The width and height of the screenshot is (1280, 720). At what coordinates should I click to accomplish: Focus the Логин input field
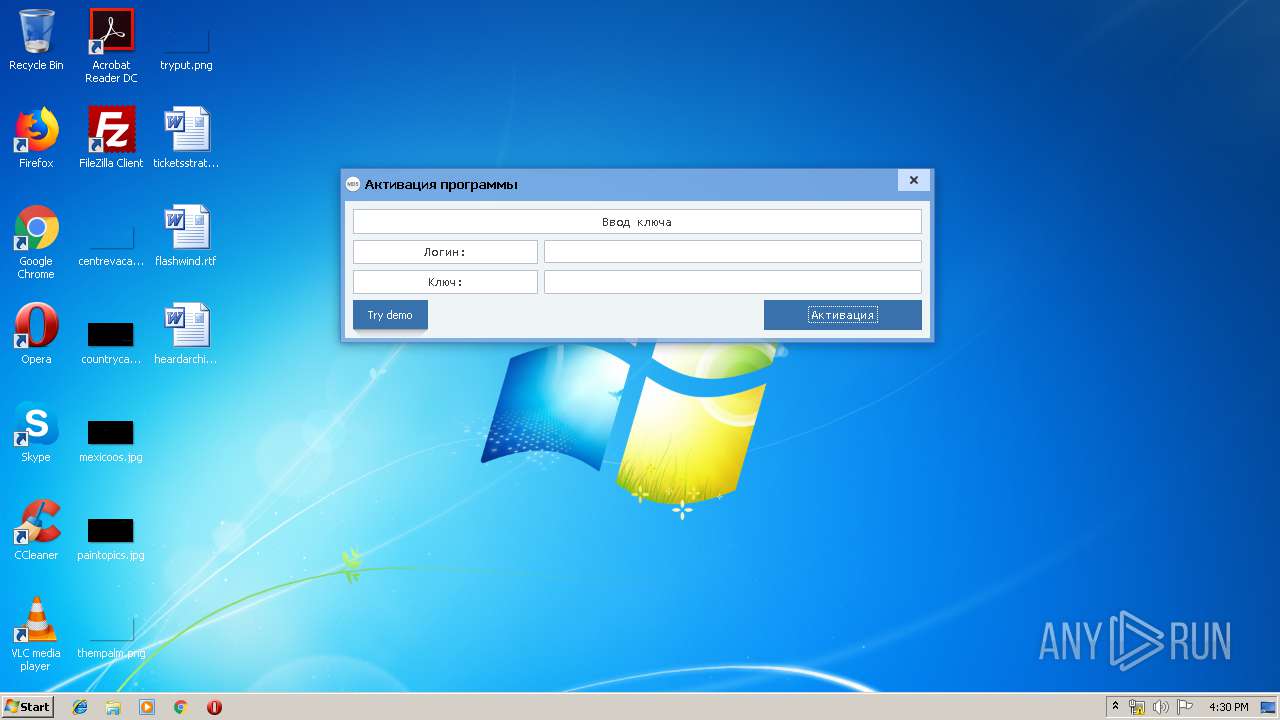click(x=733, y=252)
